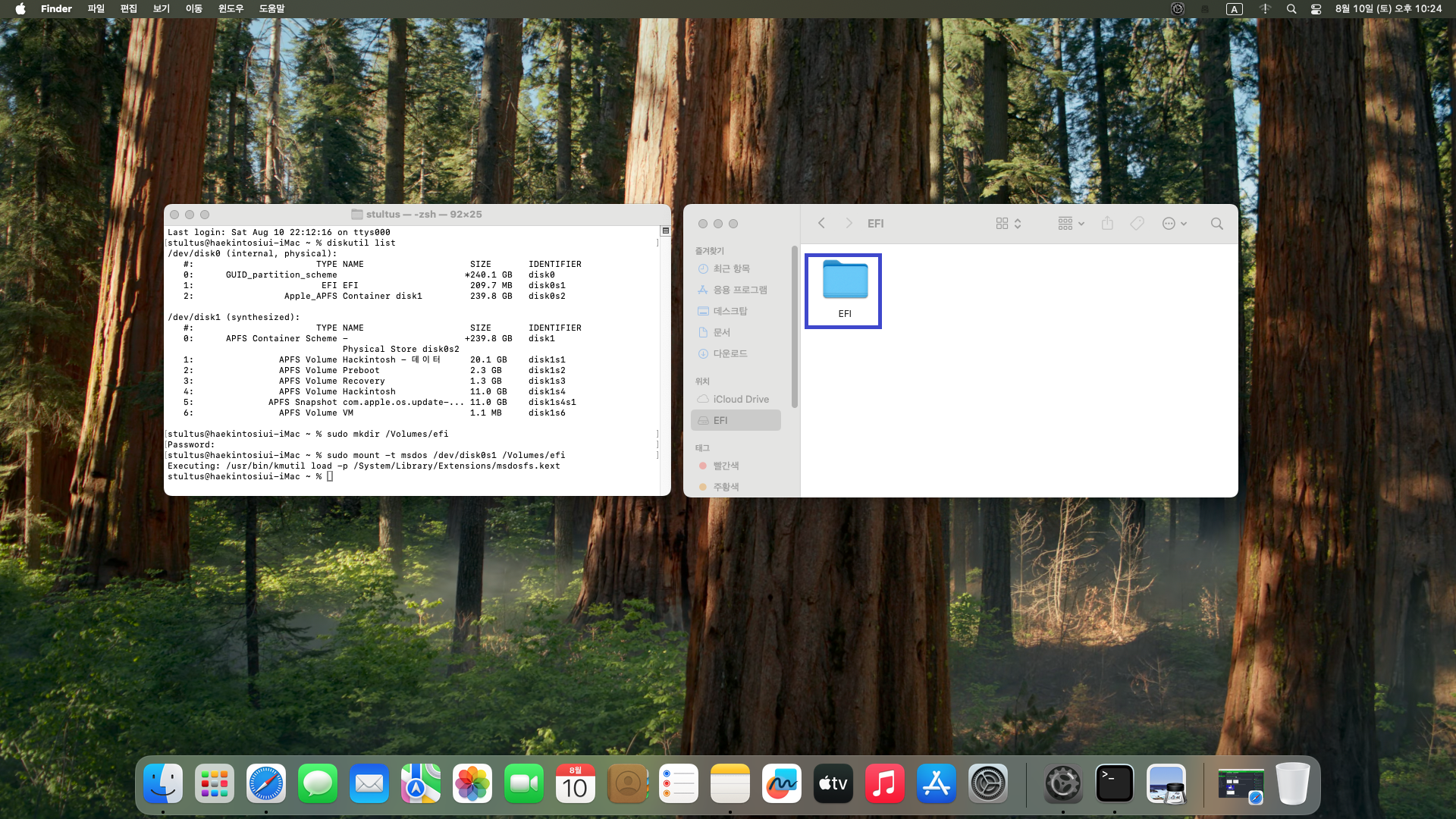Open Contacts app in Dock

pyautogui.click(x=627, y=783)
